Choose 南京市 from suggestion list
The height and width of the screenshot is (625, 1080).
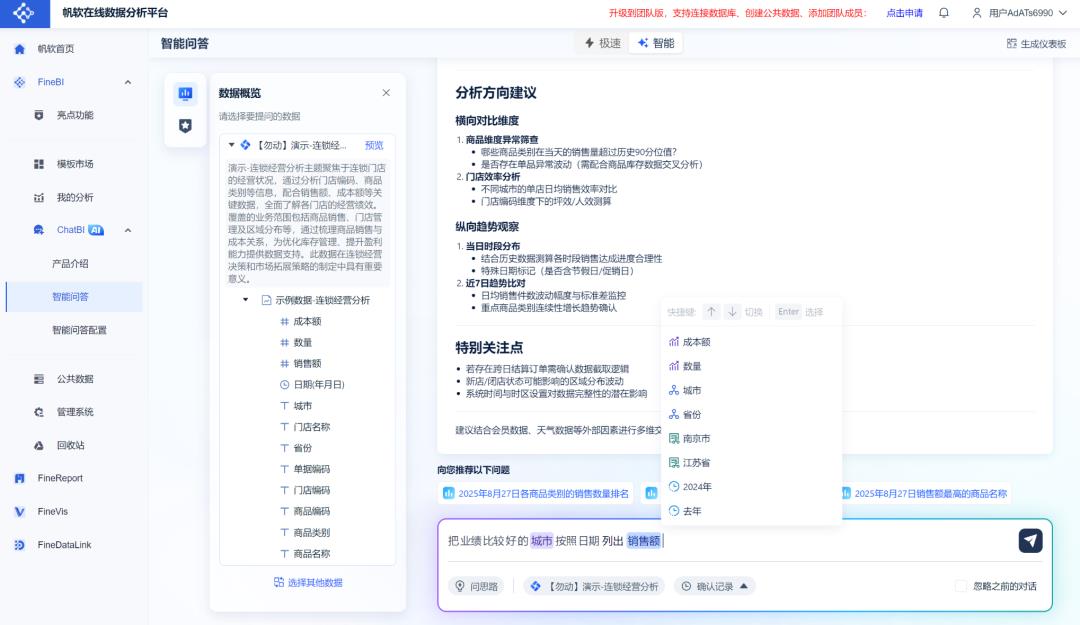point(696,439)
